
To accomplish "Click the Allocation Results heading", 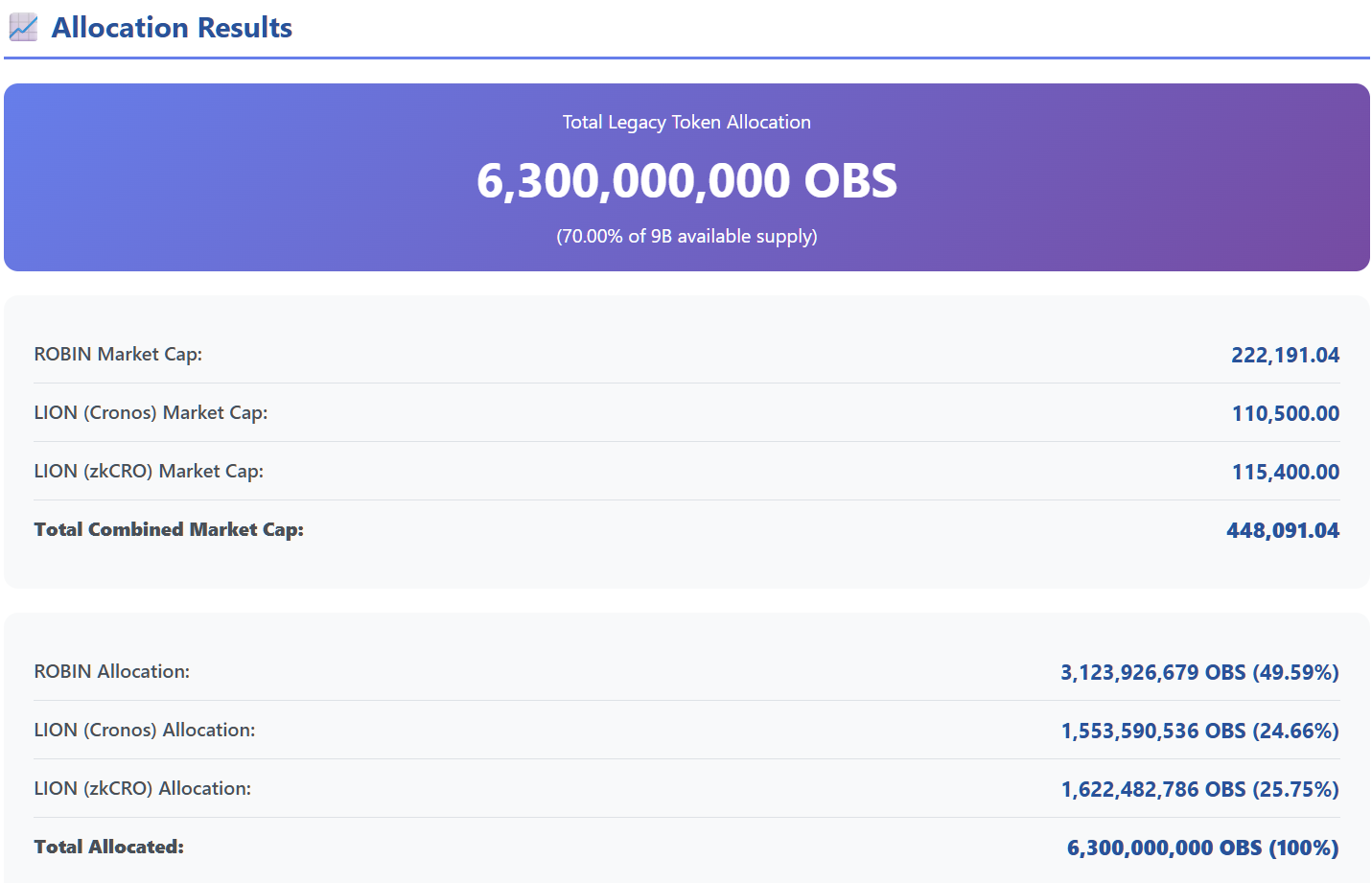I will pyautogui.click(x=172, y=28).
